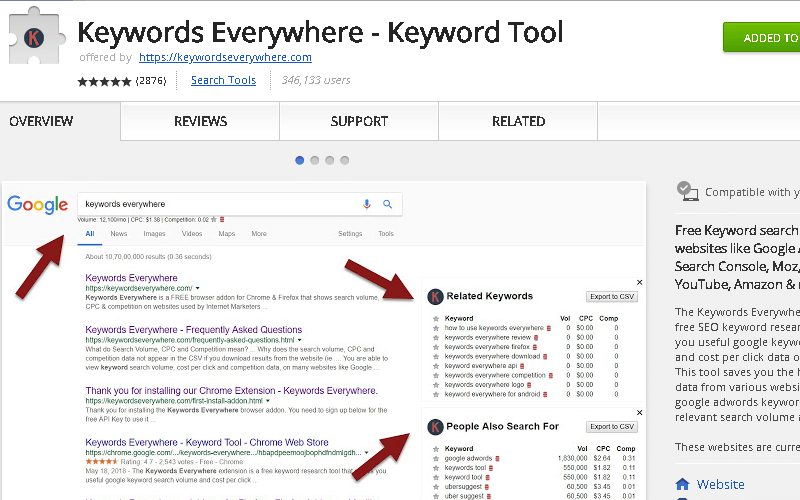This screenshot has height=500, width=800.
Task: Click red icon next to 'google adwords'
Action: point(497,459)
